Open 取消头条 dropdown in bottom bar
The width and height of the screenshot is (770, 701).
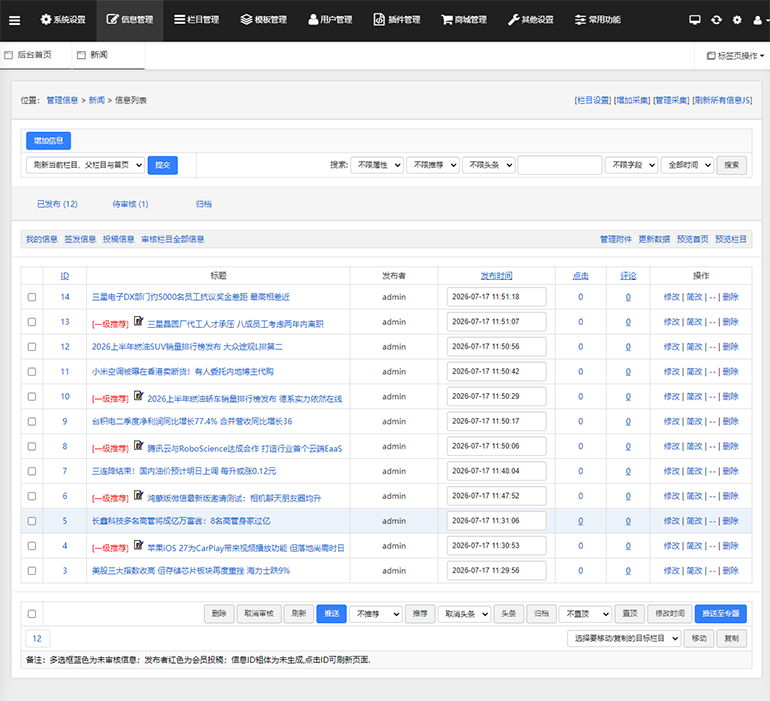tap(465, 614)
